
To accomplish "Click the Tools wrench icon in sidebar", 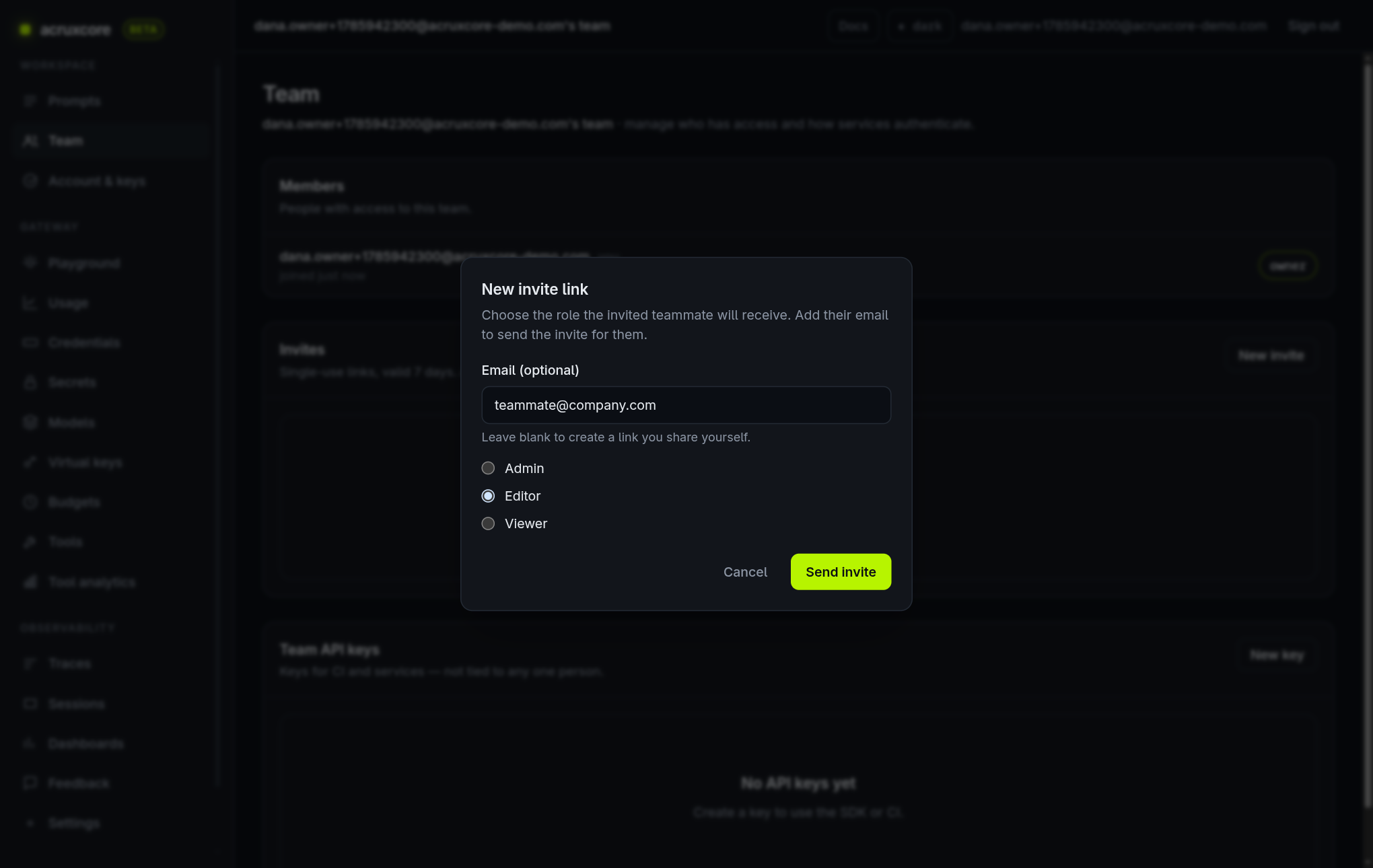I will 30,542.
